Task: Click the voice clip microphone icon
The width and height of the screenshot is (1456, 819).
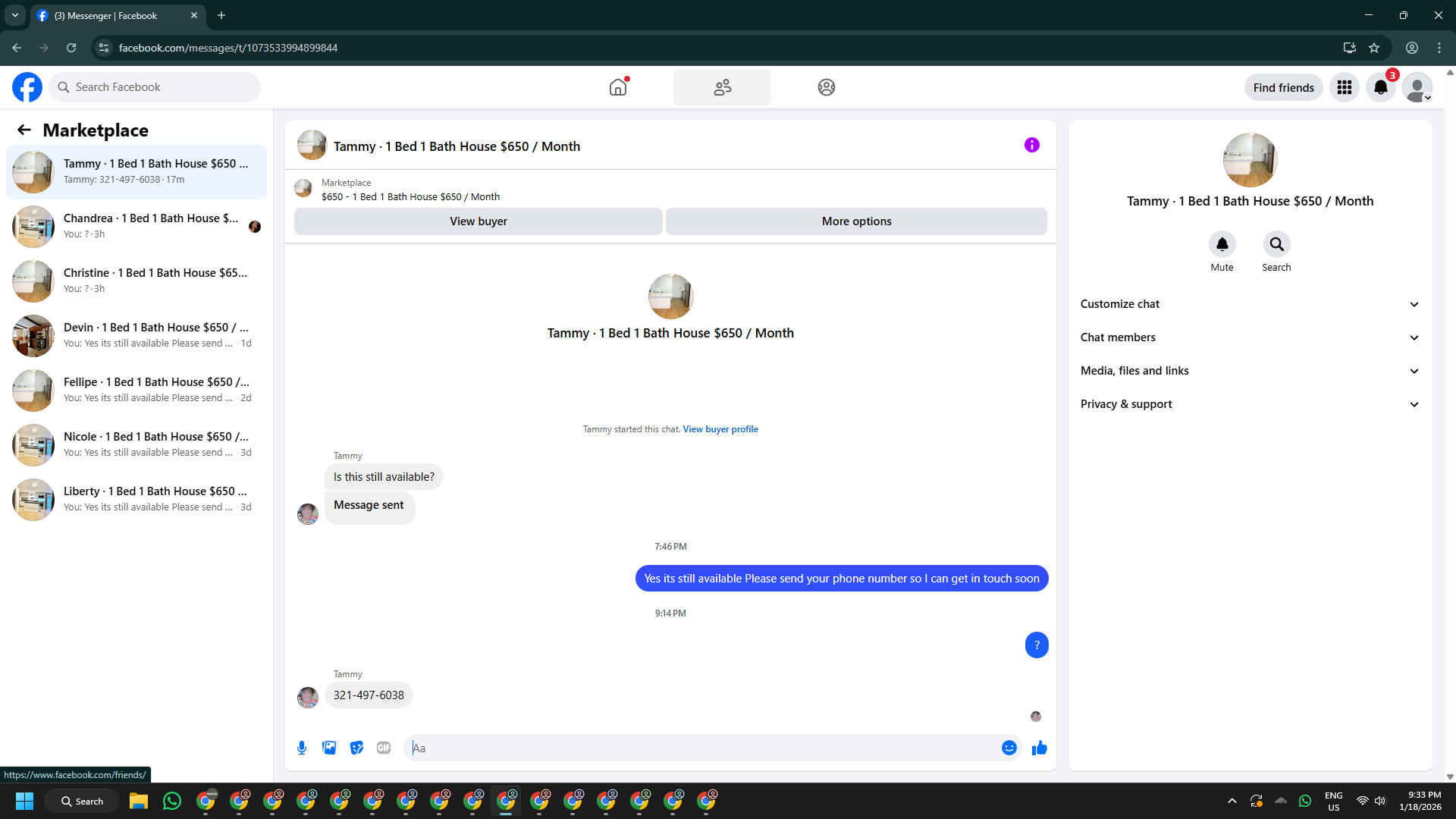Action: pos(302,748)
